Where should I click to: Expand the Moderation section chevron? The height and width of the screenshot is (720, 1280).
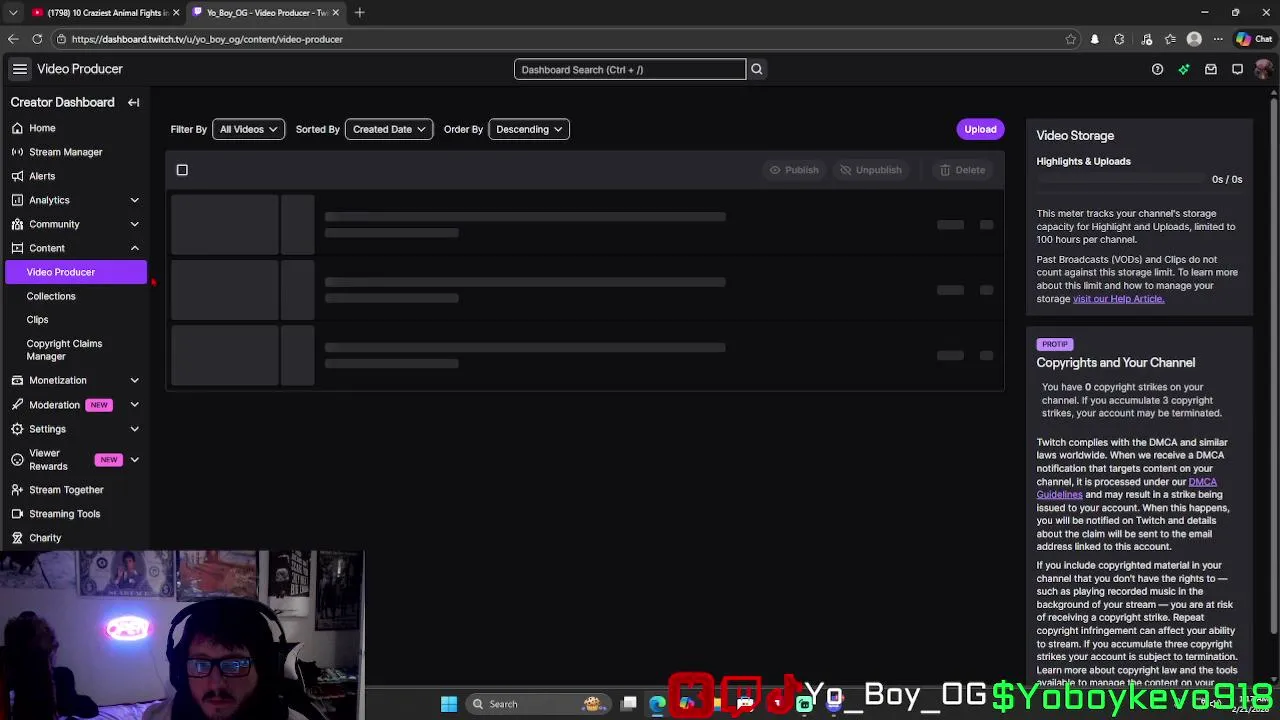134,405
